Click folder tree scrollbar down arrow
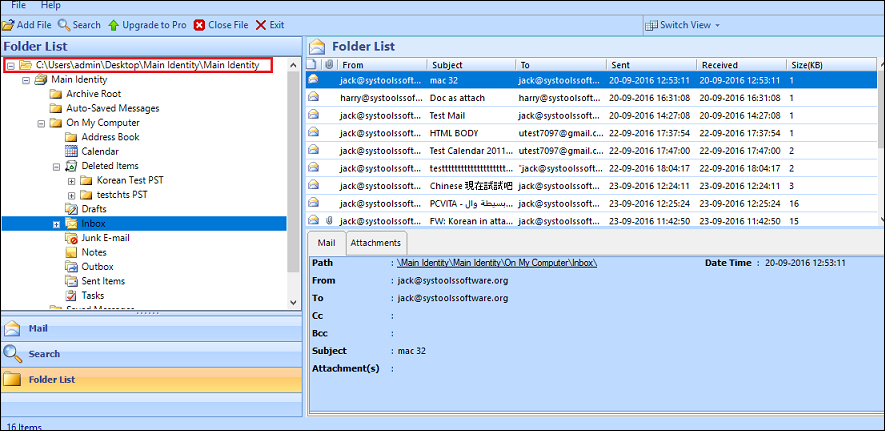The height and width of the screenshot is (431, 885). click(x=293, y=302)
